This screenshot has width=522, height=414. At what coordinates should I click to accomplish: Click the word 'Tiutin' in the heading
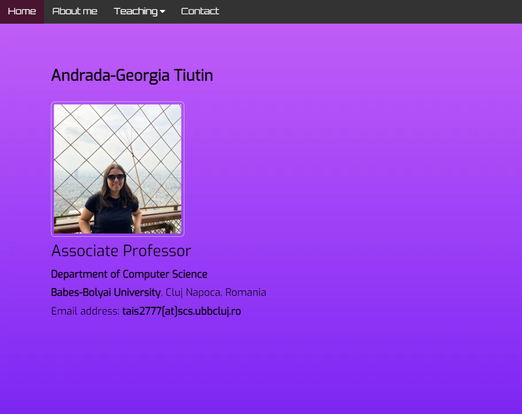tap(194, 76)
